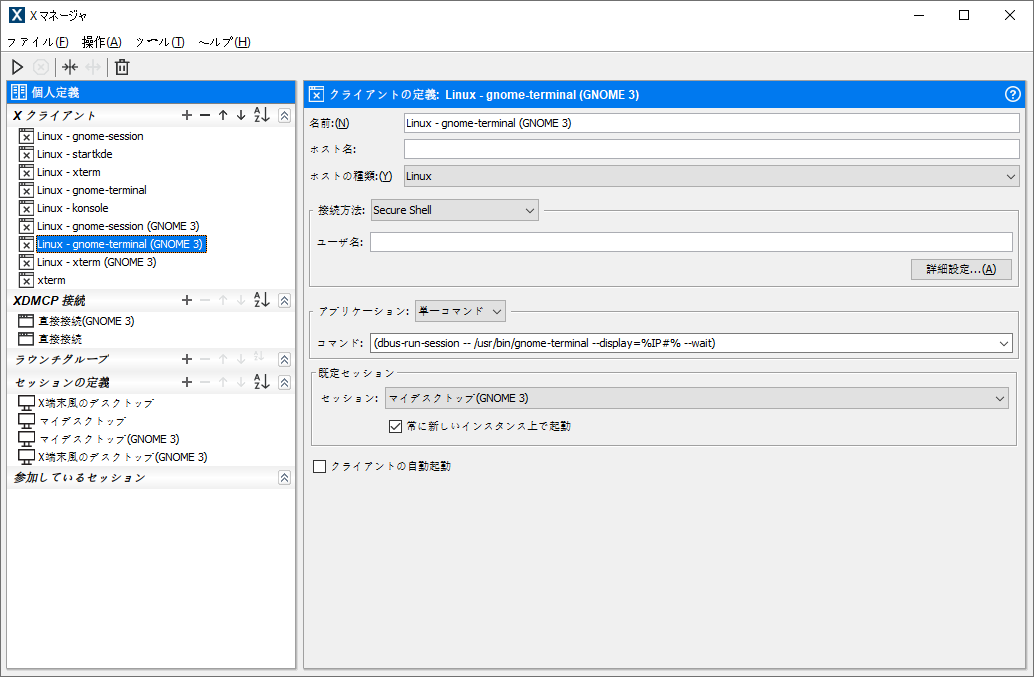Sort X clients alphabetically A-Z

[x=262, y=115]
